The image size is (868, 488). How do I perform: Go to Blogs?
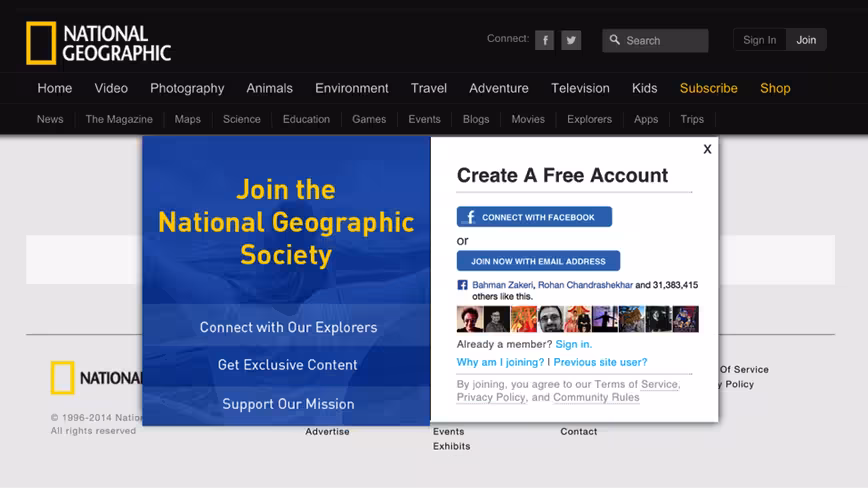click(476, 120)
